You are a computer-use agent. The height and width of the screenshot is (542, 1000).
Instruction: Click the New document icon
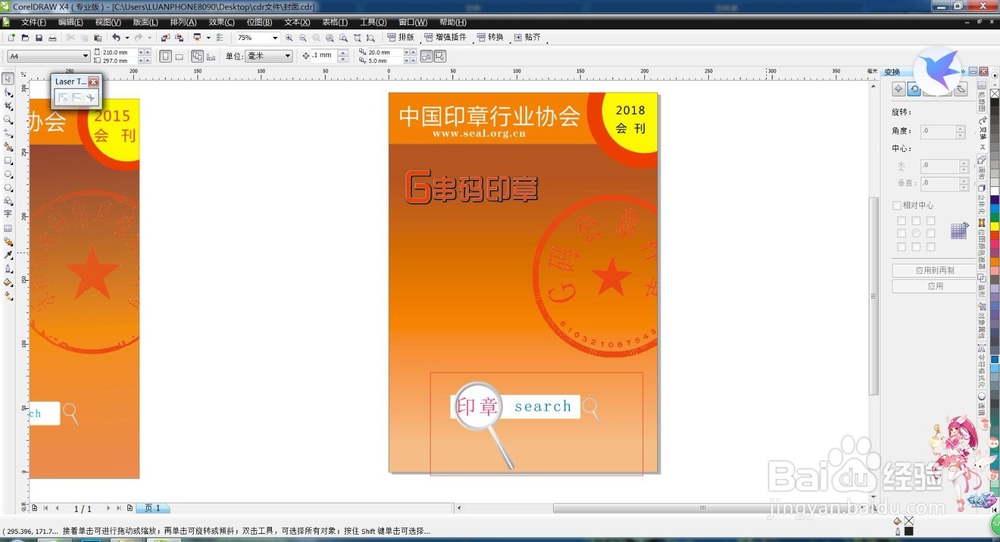11,38
